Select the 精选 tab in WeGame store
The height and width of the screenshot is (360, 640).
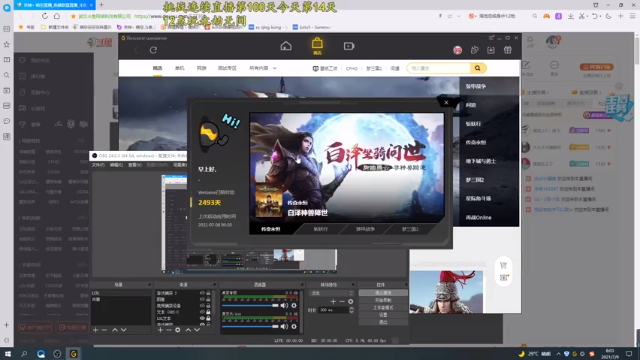[158, 68]
